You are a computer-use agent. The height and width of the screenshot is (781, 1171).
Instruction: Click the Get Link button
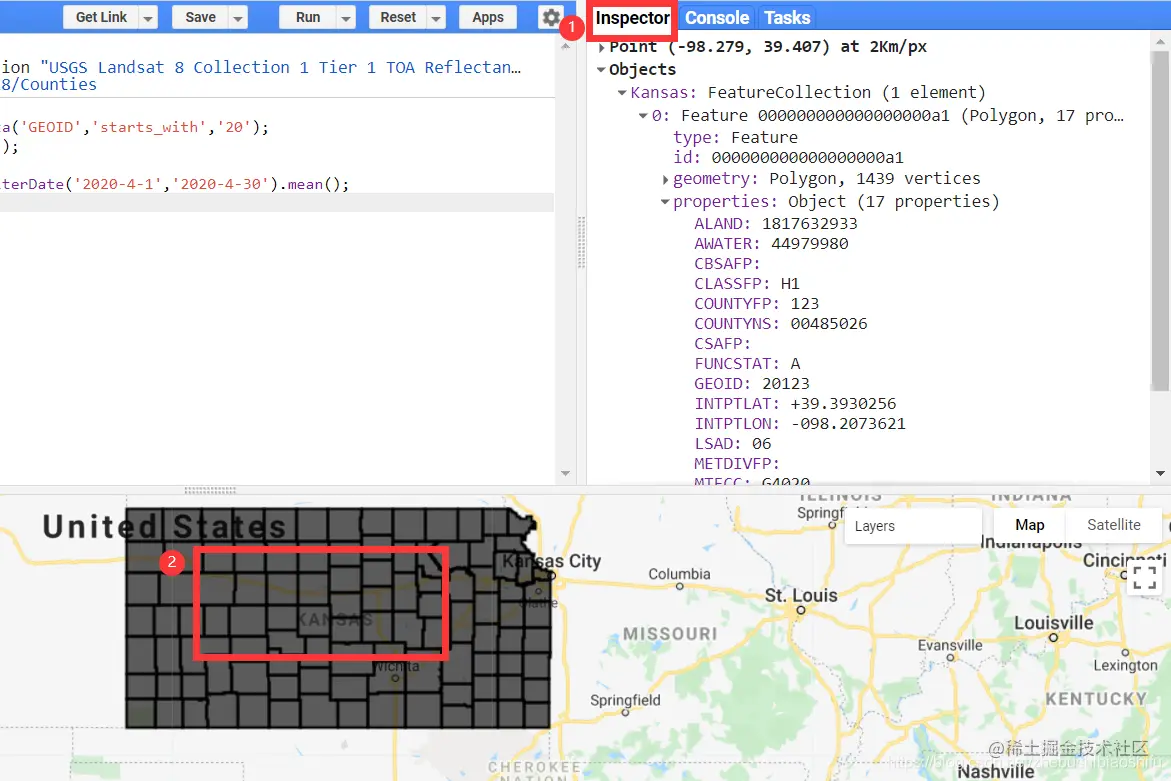pos(101,17)
